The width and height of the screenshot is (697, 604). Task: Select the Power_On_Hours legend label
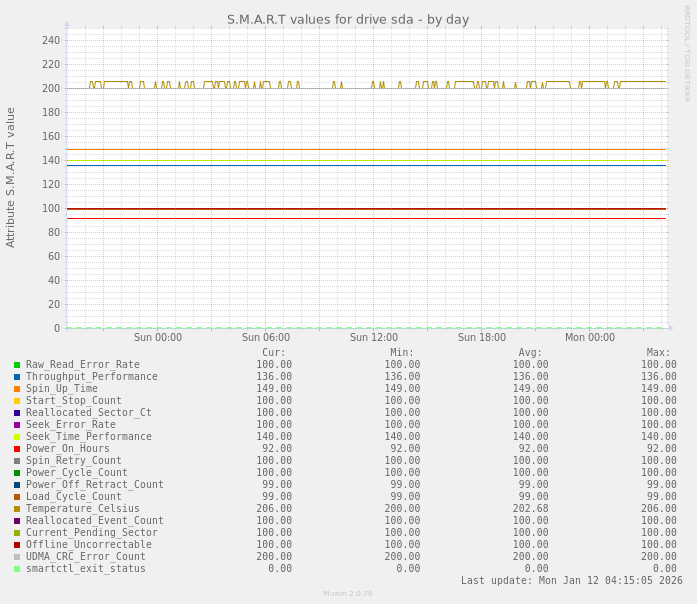pyautogui.click(x=68, y=448)
